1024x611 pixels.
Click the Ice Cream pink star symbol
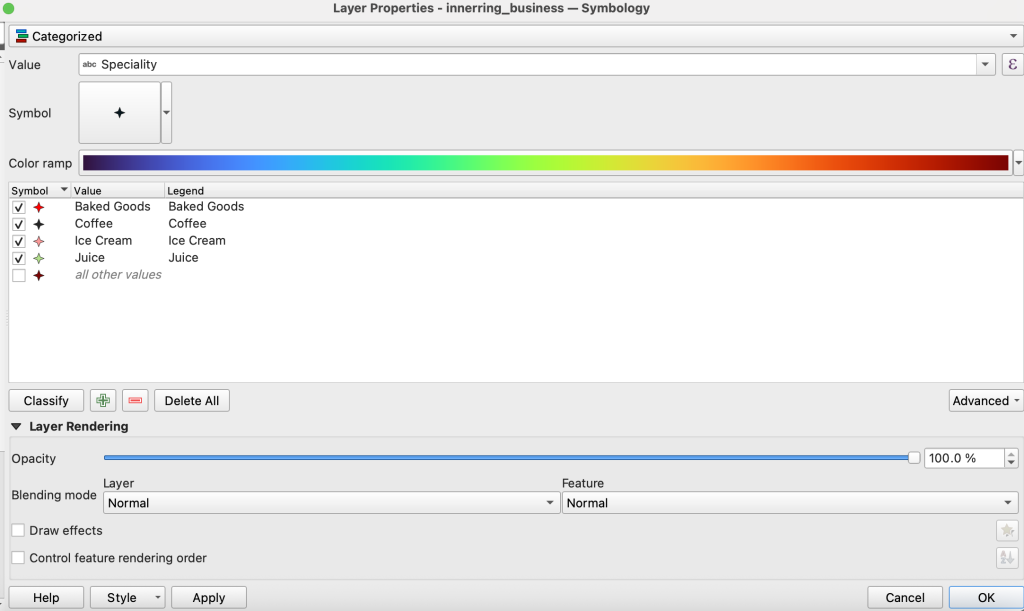39,241
